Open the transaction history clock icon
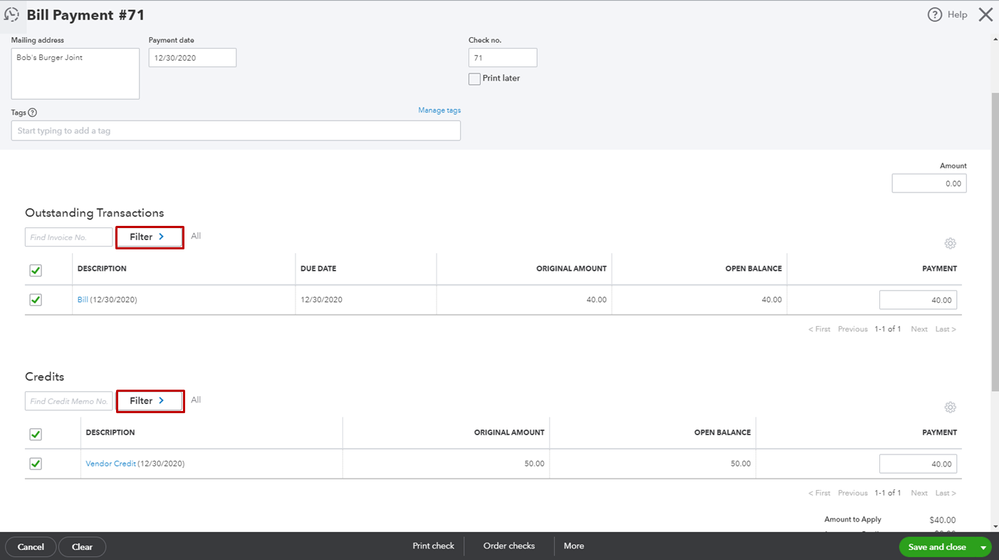 point(11,15)
